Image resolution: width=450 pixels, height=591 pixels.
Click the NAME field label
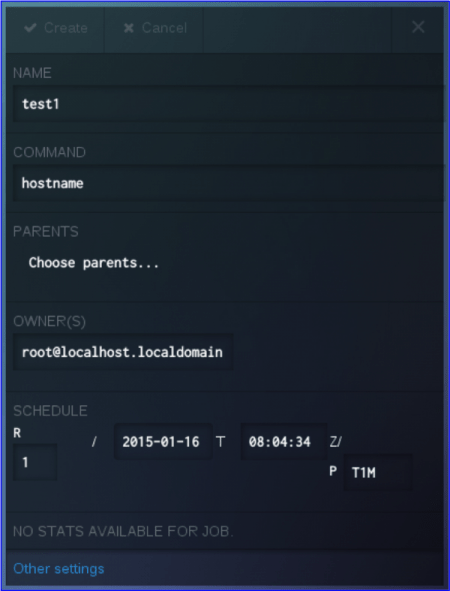(32, 73)
